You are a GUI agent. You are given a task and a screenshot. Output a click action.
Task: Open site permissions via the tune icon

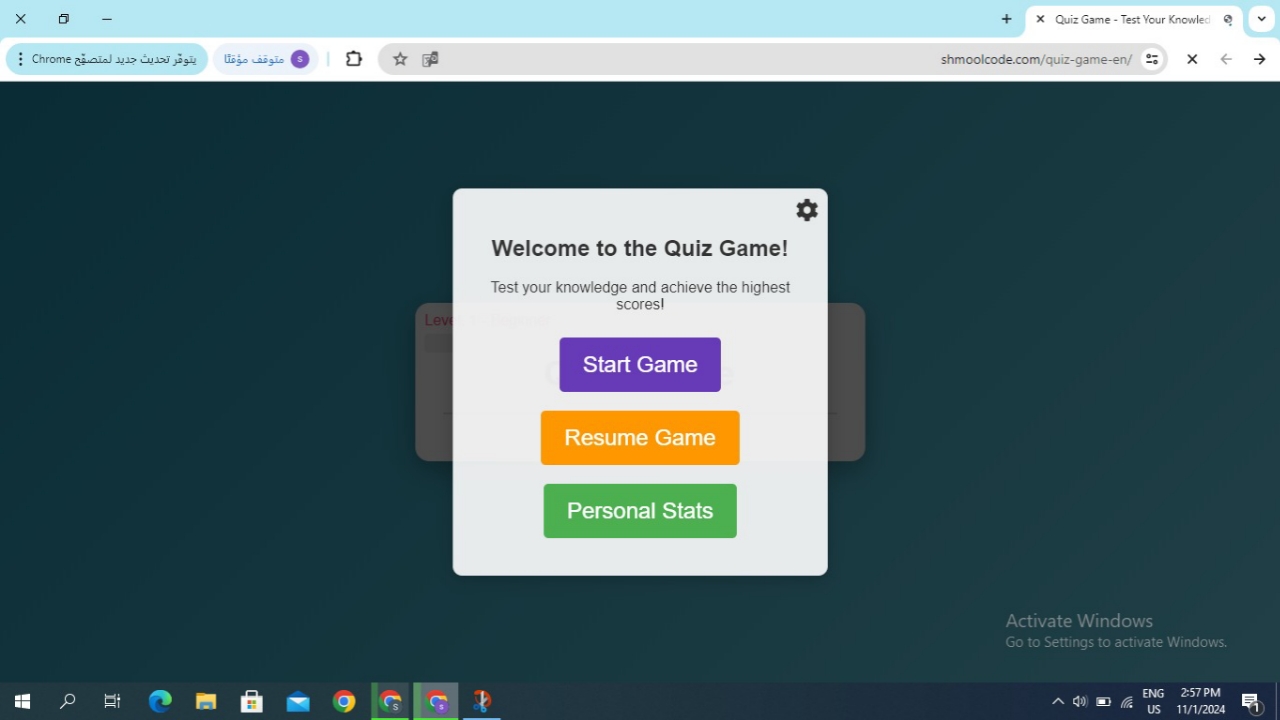coord(1151,59)
